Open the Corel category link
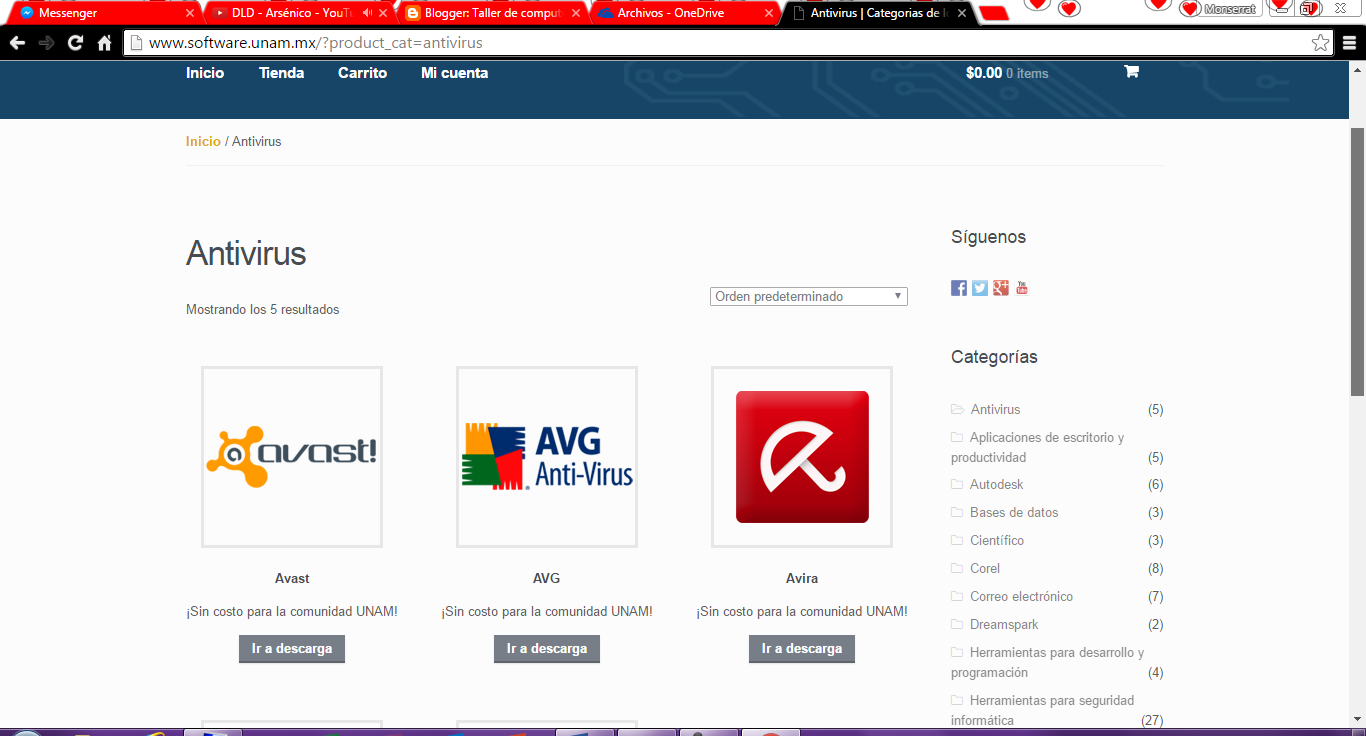1366x736 pixels. coord(985,569)
